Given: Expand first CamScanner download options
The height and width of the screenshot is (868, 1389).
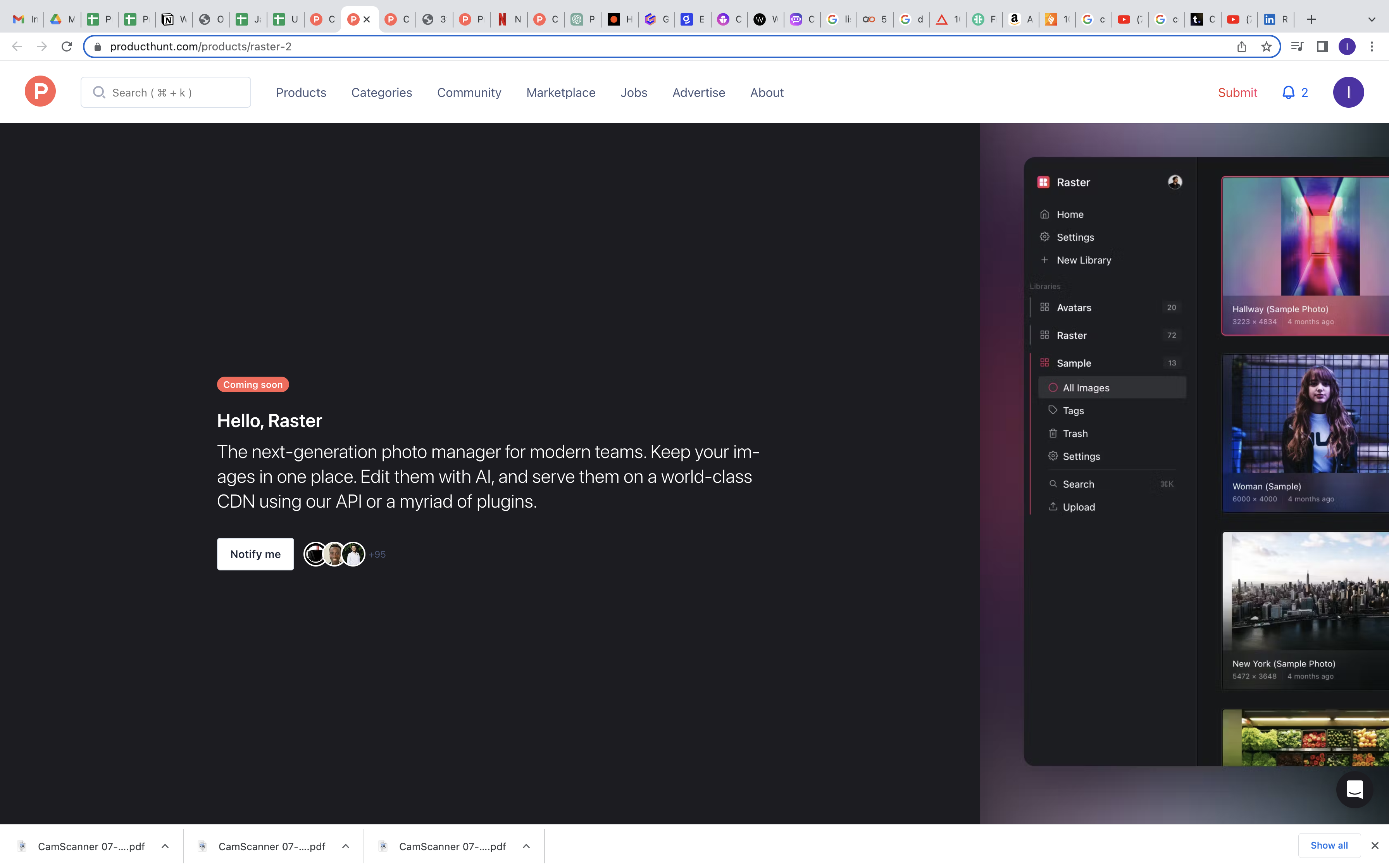Looking at the screenshot, I should point(165,846).
